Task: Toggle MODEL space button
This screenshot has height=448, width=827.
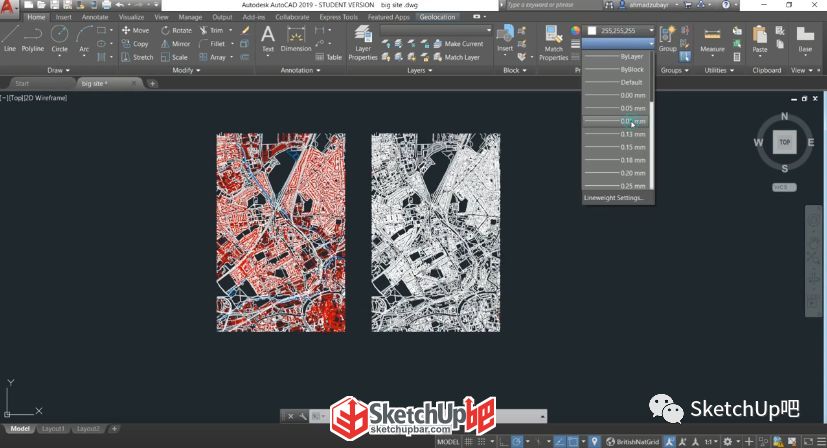Action: coord(448,442)
